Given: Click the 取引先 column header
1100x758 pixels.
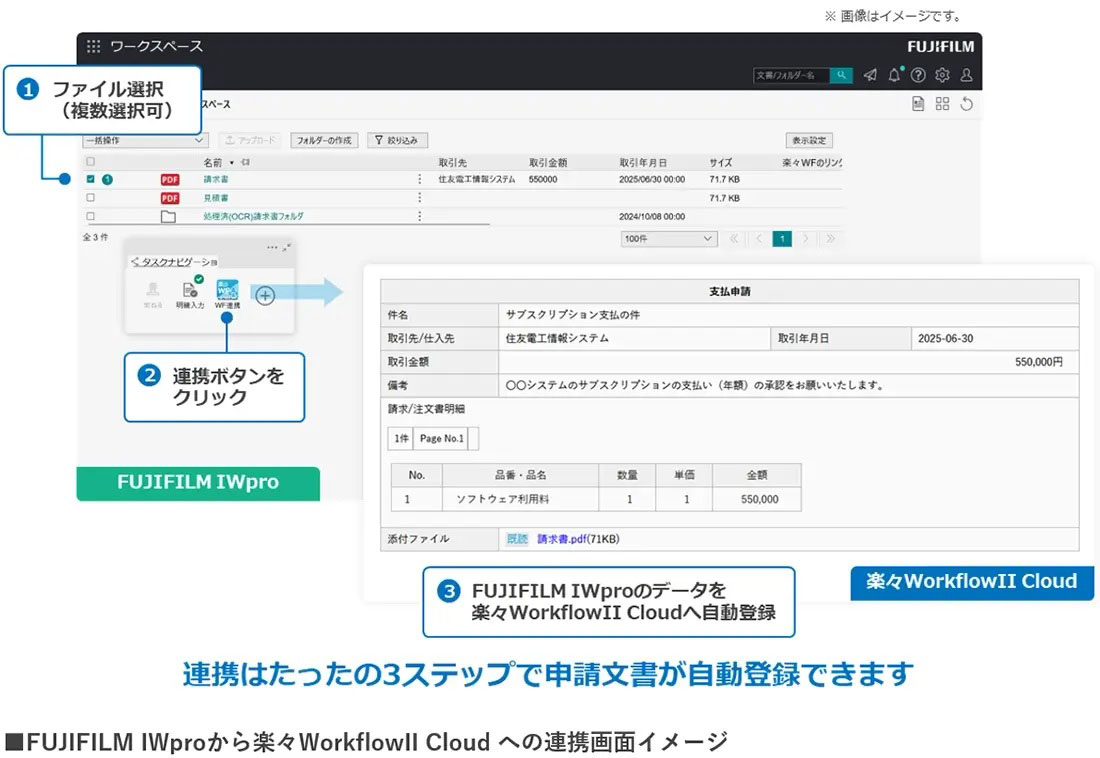Looking at the screenshot, I should pos(452,162).
